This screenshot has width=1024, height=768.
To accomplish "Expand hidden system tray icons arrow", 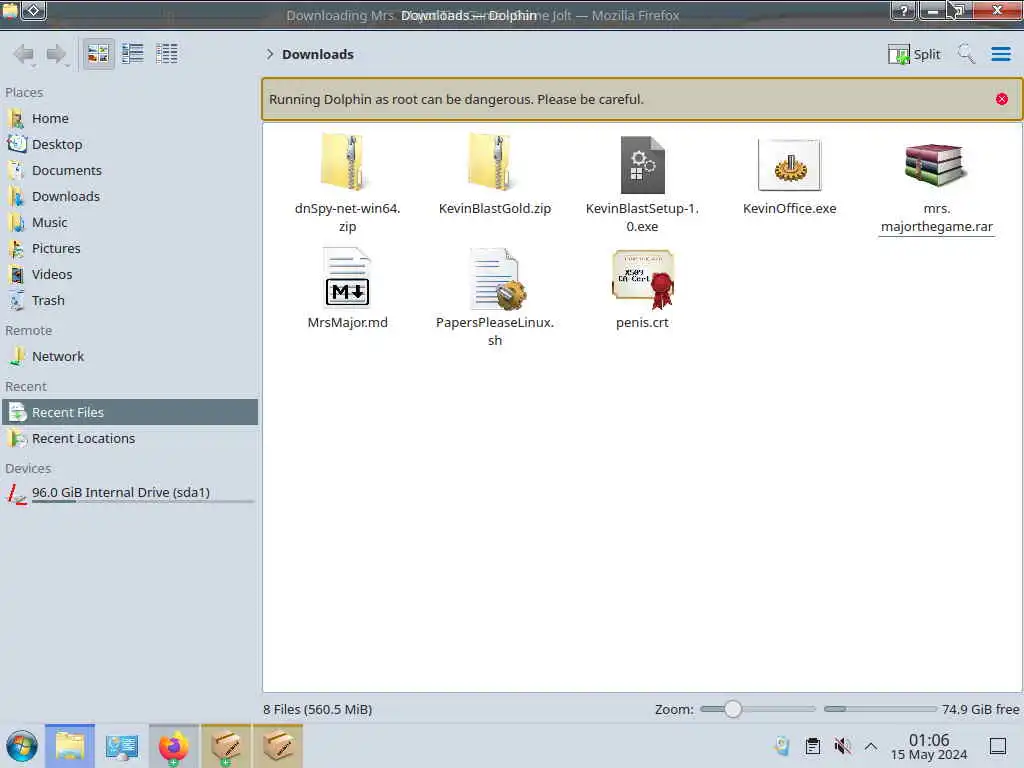I will point(871,746).
